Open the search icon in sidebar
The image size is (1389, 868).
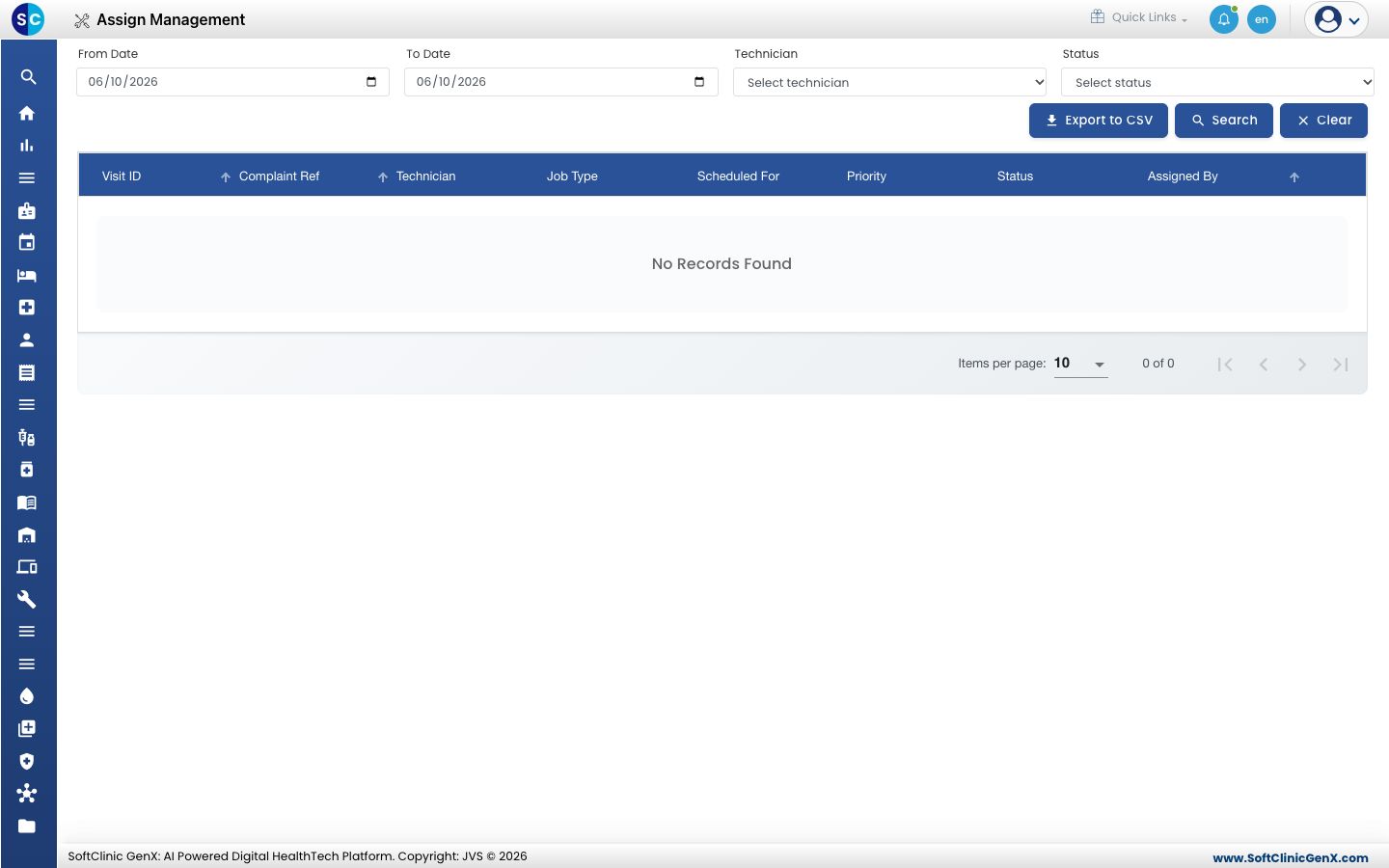[x=28, y=77]
